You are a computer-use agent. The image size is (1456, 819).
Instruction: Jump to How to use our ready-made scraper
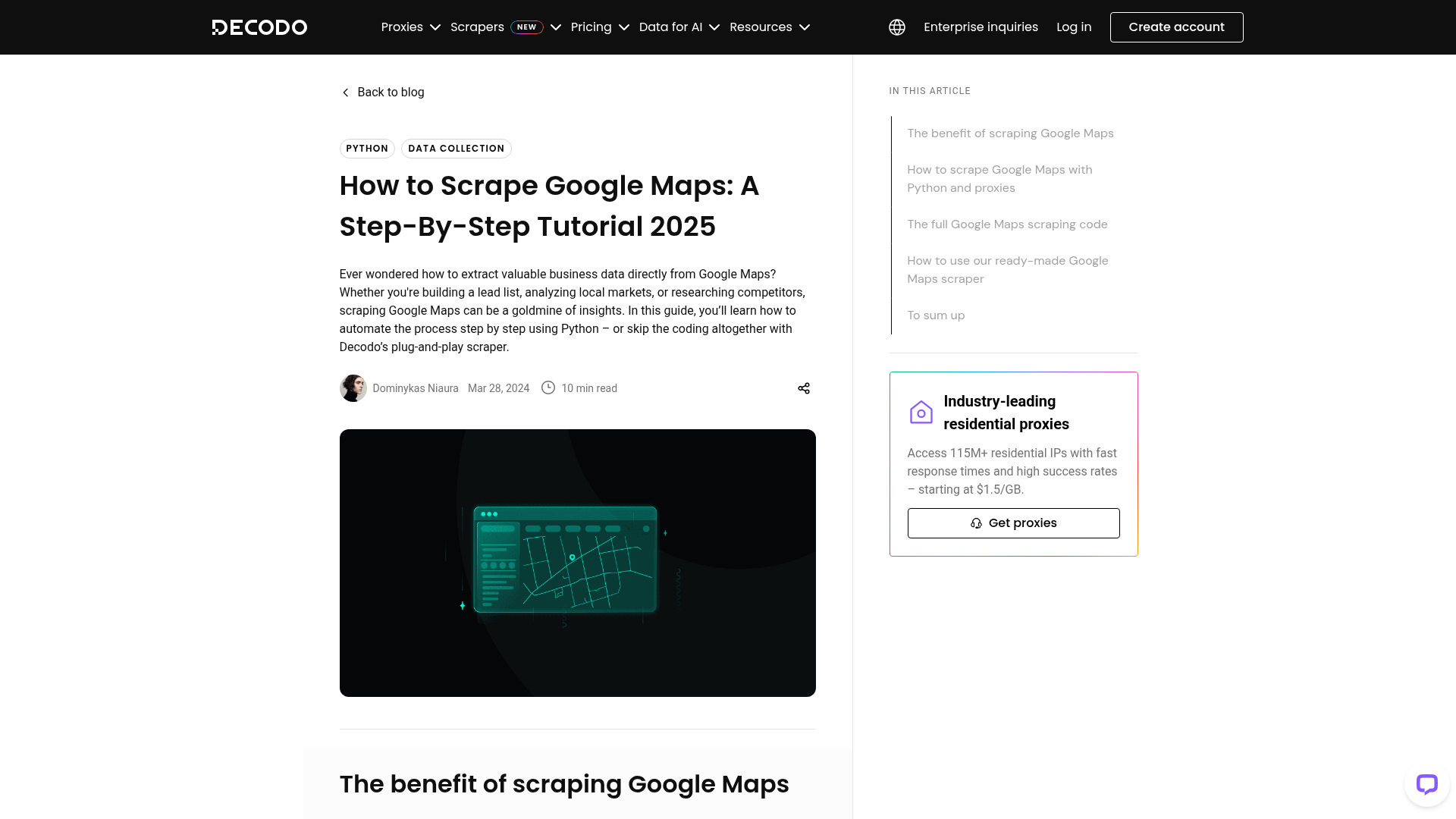[x=1007, y=270]
